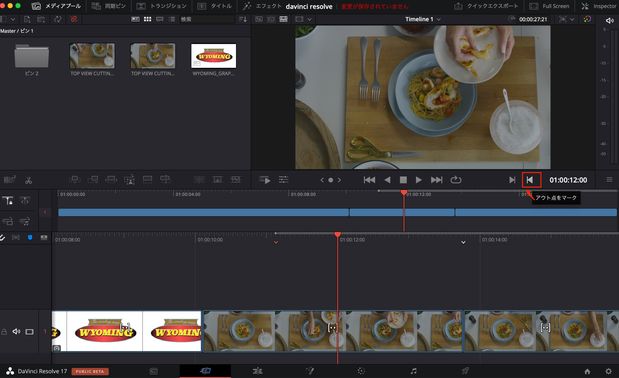Viewport: 619px width, 378px height.
Task: Toggle loop playback
Action: pos(456,180)
